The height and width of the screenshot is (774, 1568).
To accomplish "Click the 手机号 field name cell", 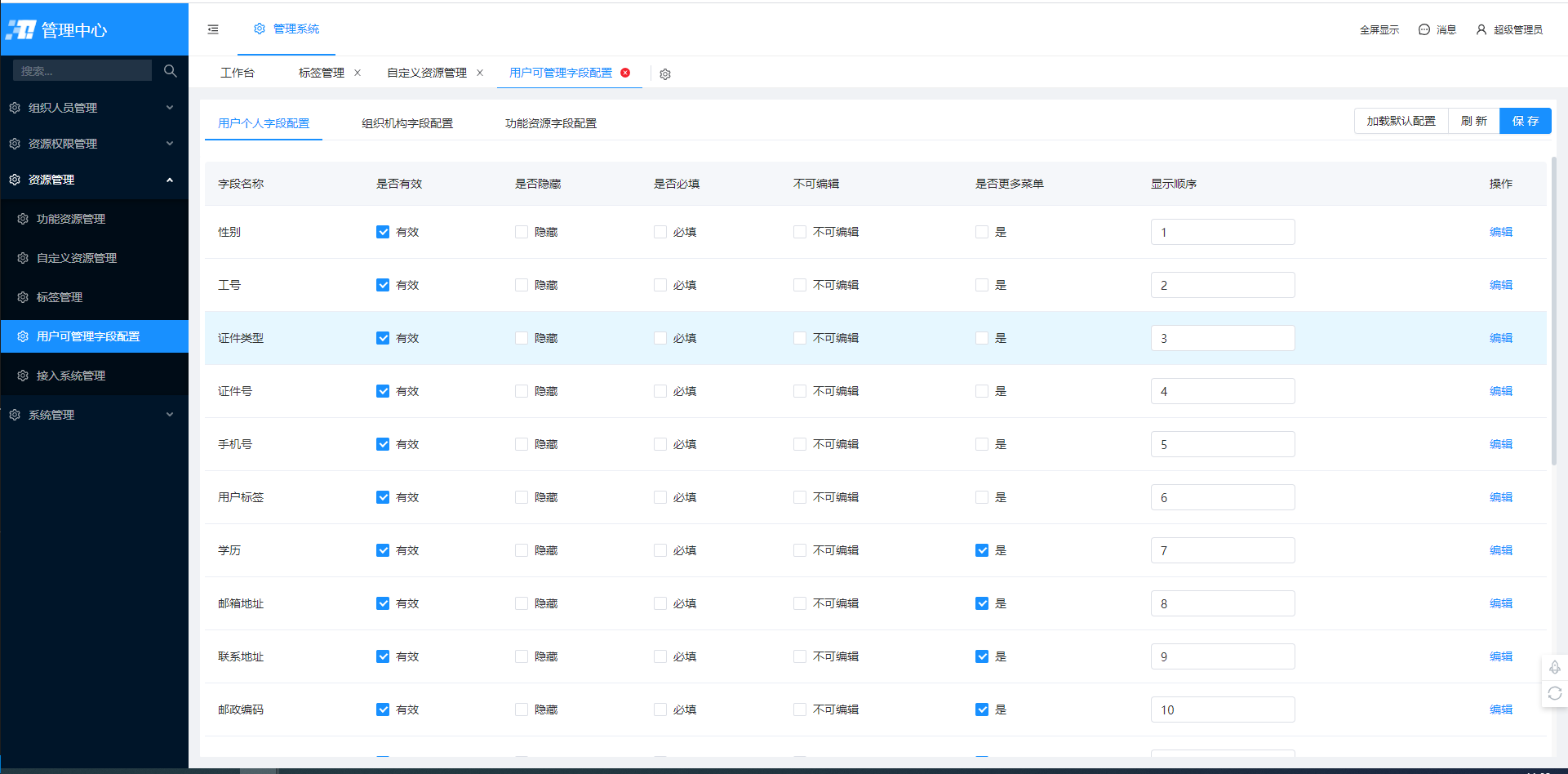I will coord(235,444).
